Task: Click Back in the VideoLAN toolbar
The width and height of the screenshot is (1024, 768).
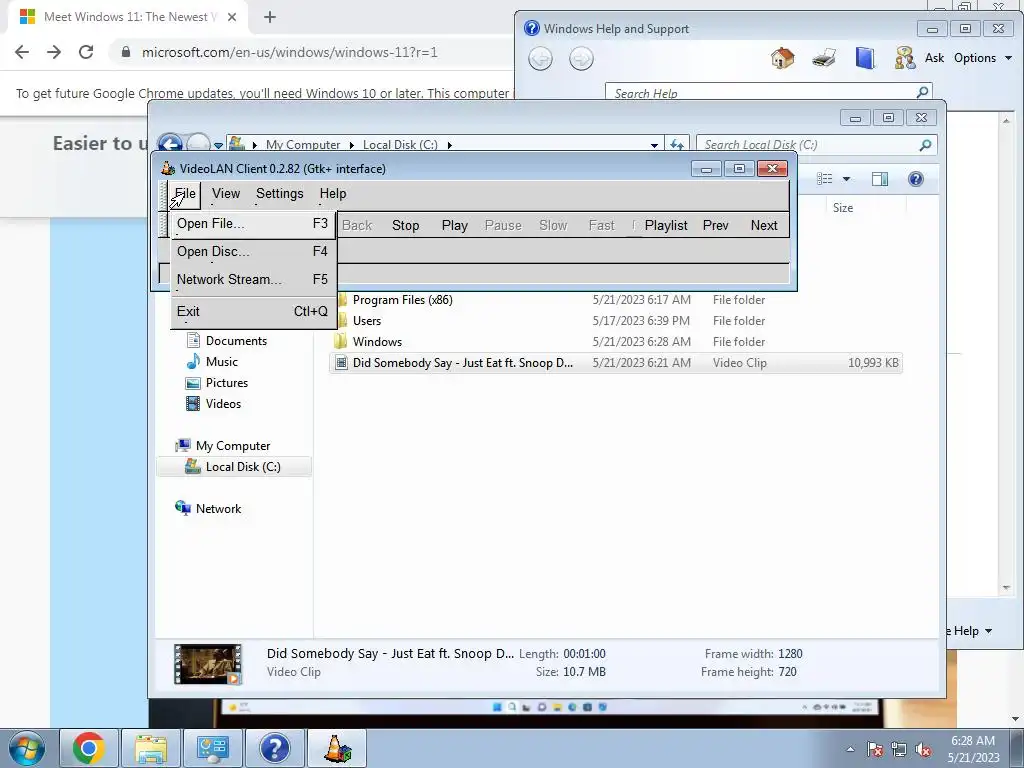Action: [357, 225]
